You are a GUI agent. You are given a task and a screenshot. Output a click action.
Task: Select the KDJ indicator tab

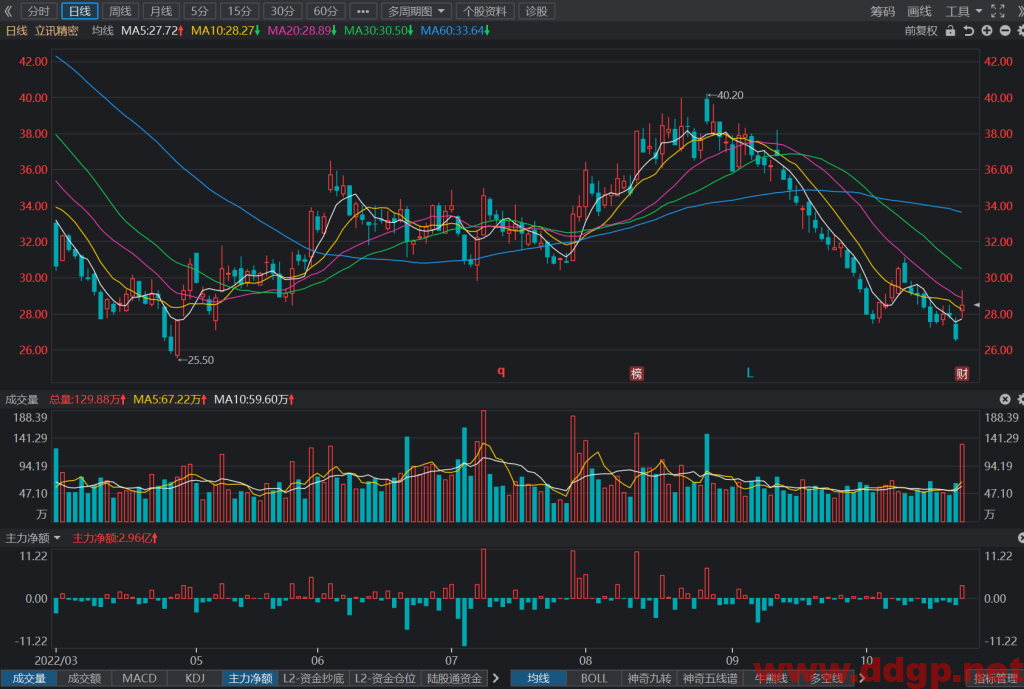(x=195, y=679)
